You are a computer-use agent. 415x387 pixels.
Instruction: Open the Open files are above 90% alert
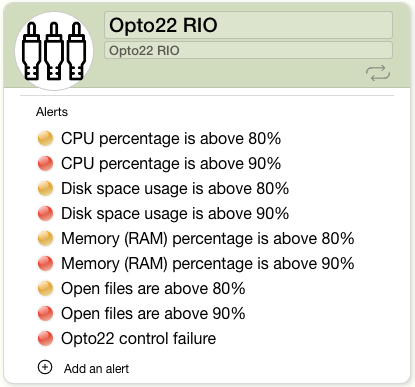click(x=153, y=313)
